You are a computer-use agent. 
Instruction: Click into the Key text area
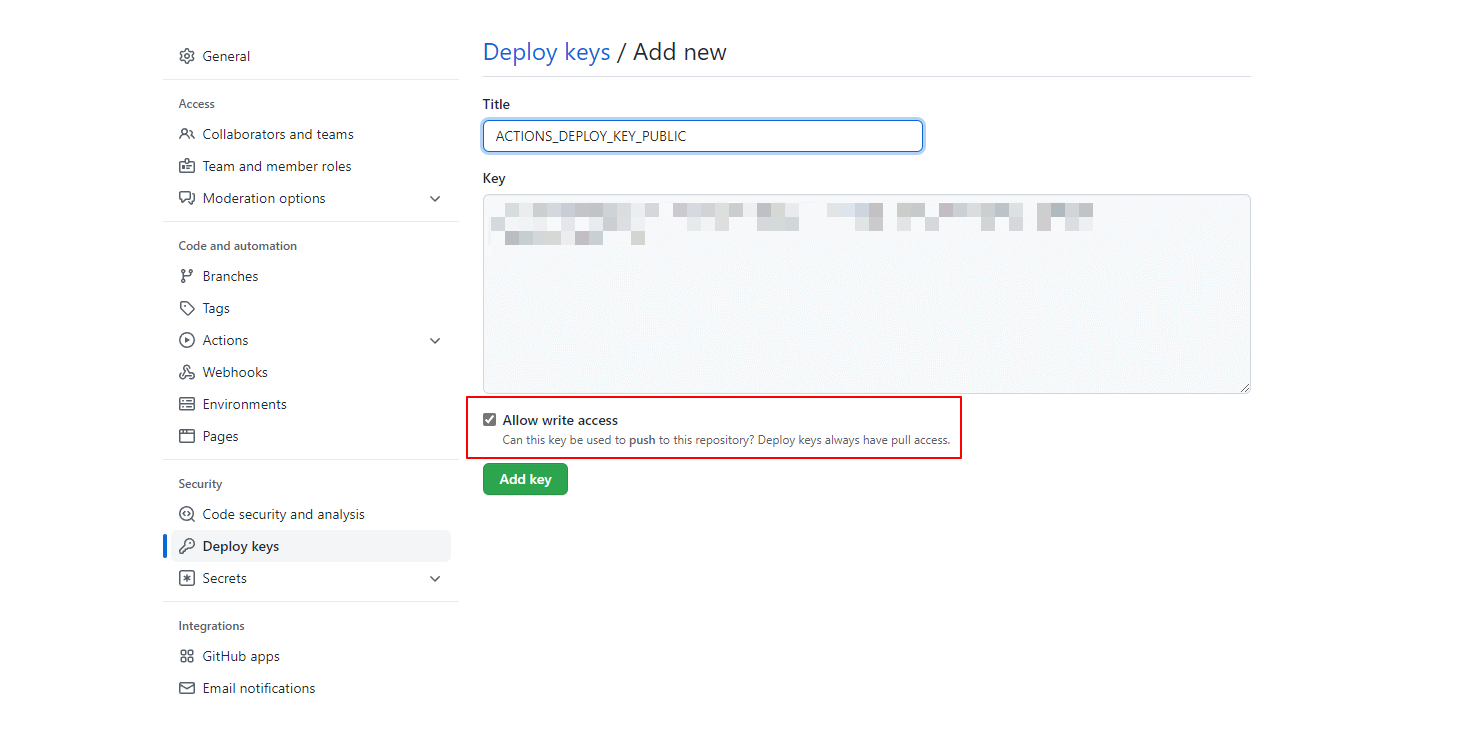point(866,310)
